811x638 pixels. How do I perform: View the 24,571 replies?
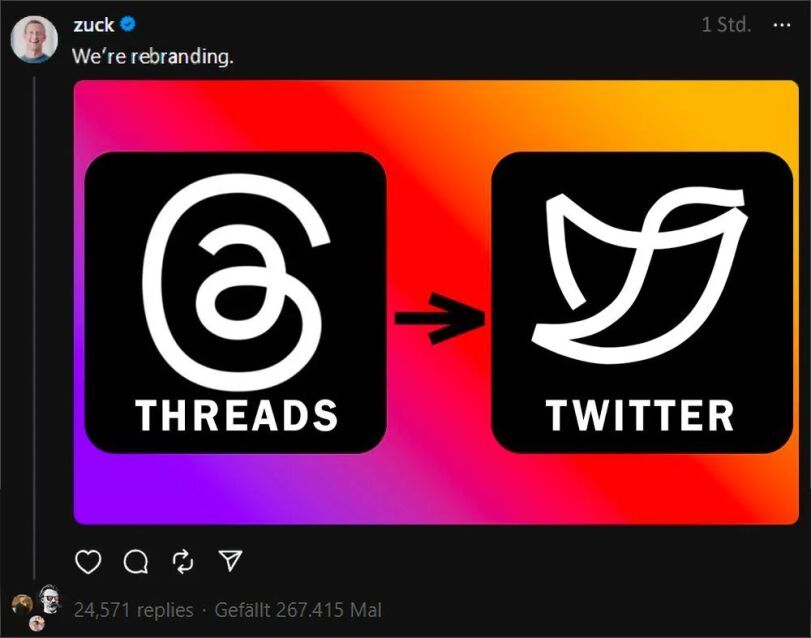133,610
